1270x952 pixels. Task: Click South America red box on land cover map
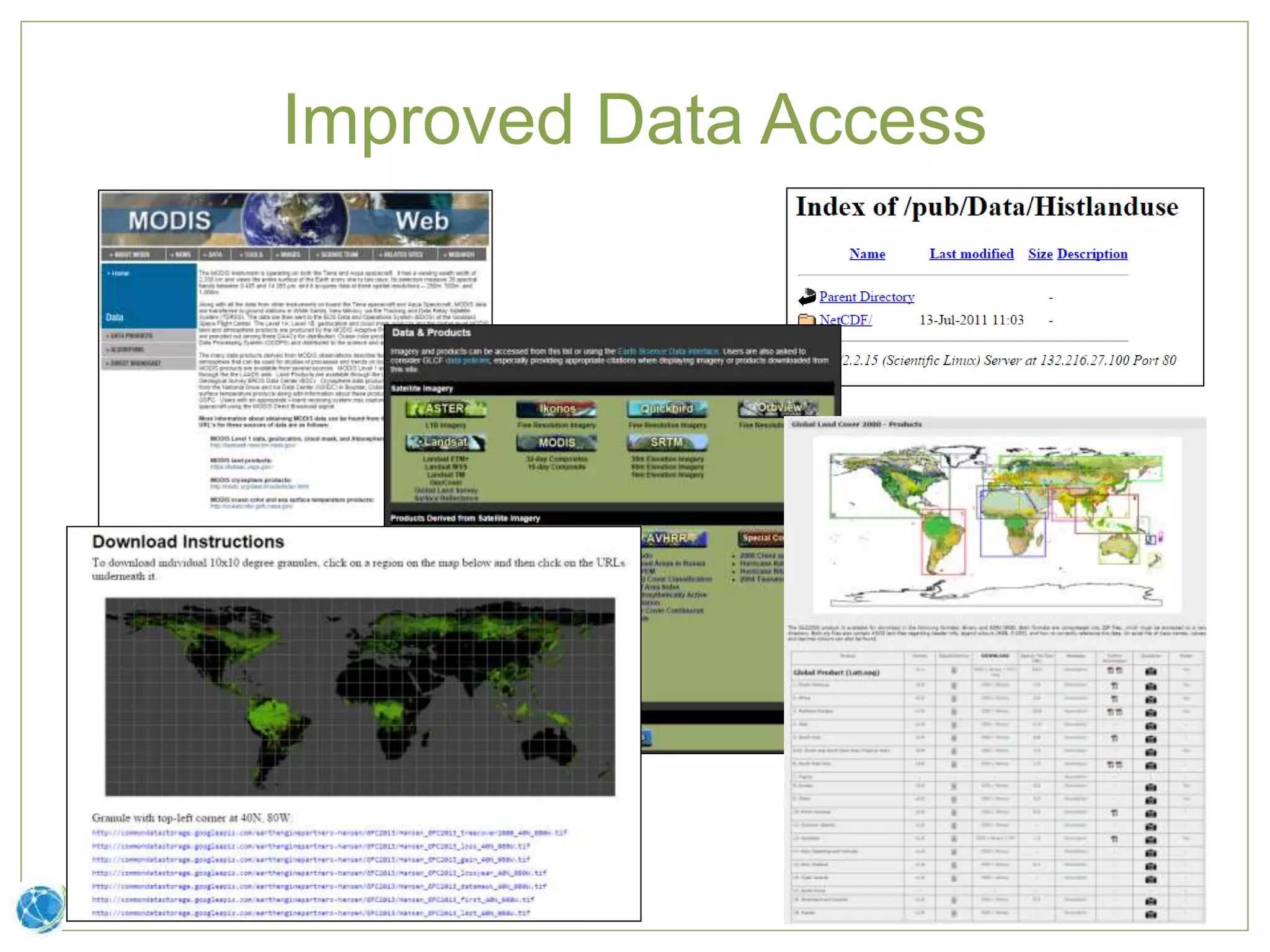(943, 542)
